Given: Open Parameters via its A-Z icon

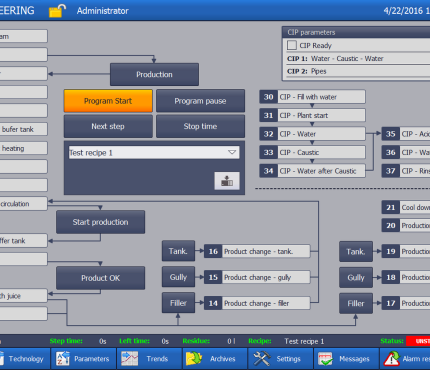Looking at the screenshot, I should click(62, 359).
